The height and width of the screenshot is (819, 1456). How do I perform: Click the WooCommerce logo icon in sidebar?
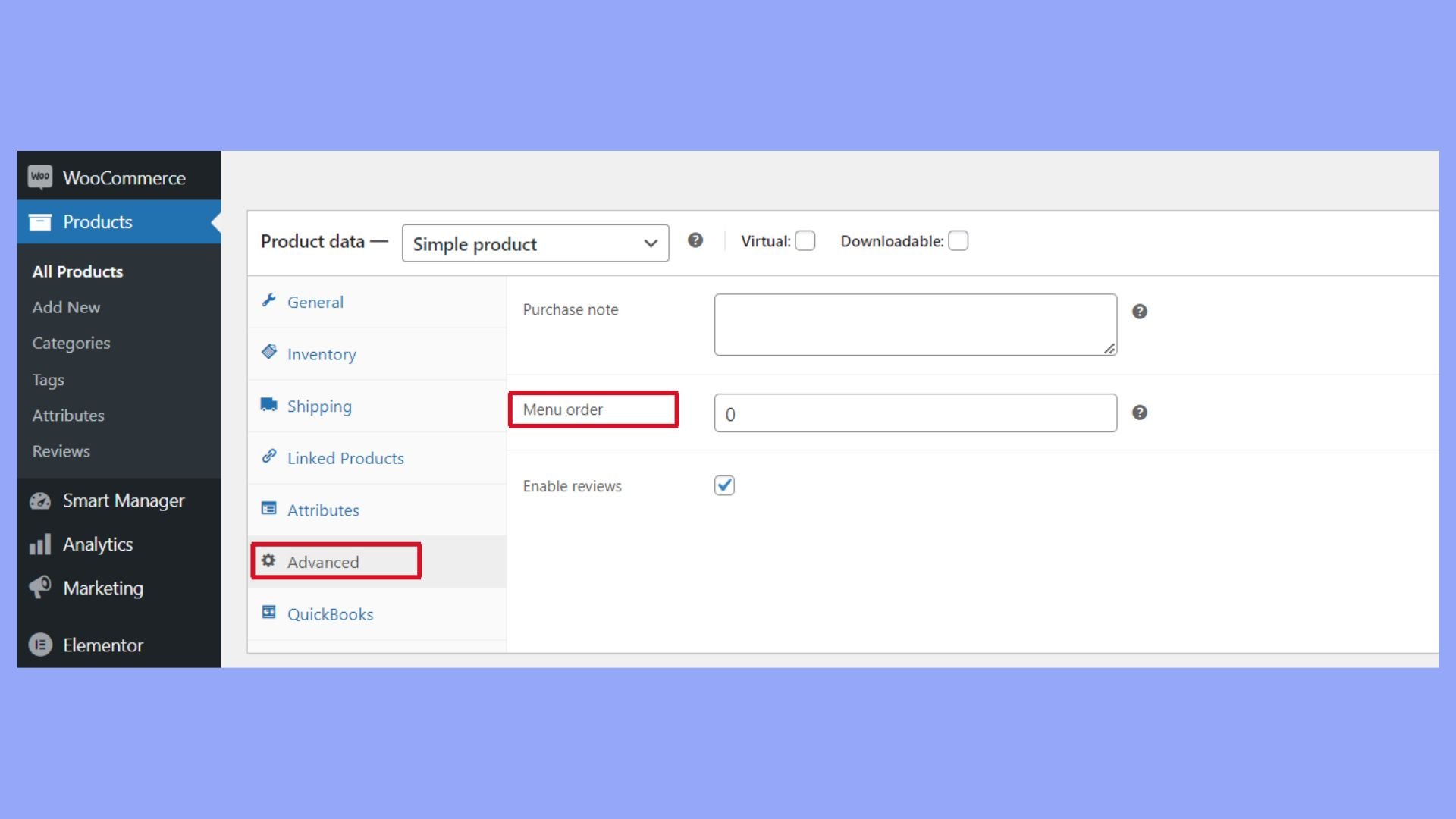point(39,176)
